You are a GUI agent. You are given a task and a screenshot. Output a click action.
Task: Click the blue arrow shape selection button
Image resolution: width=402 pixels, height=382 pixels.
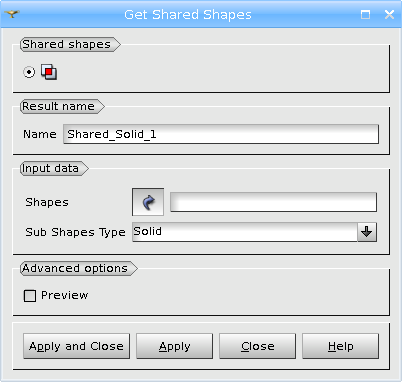tap(148, 202)
